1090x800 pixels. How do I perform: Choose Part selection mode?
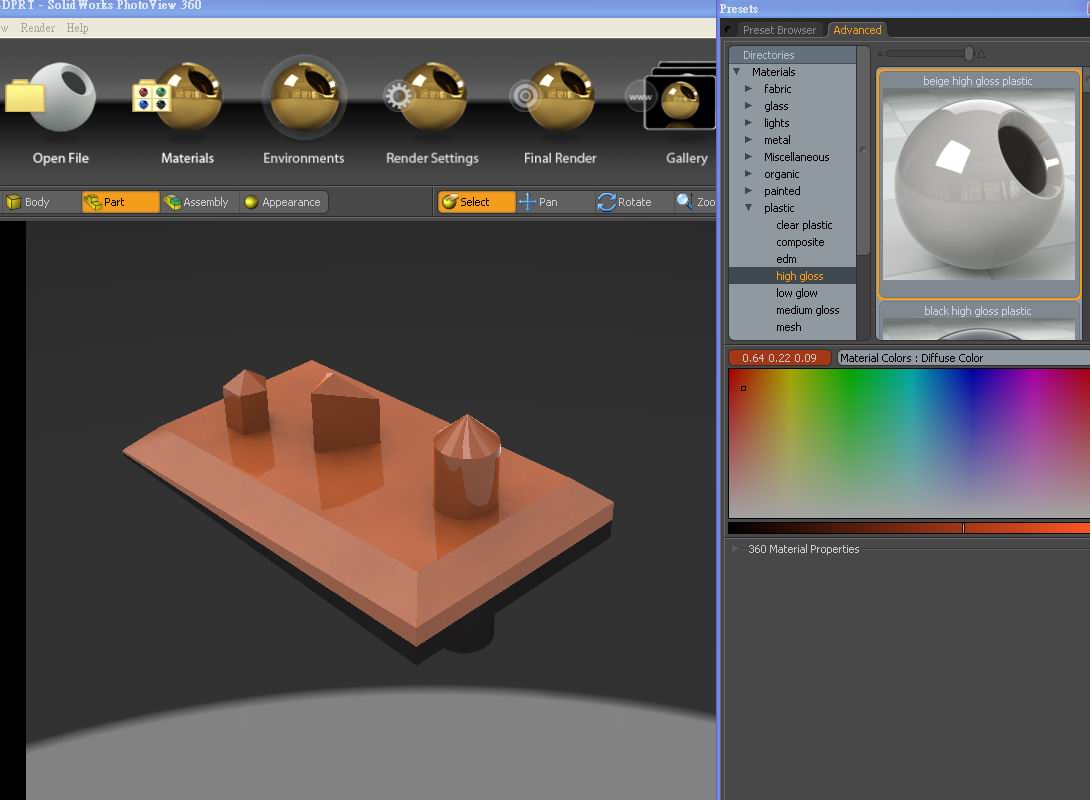[x=120, y=202]
